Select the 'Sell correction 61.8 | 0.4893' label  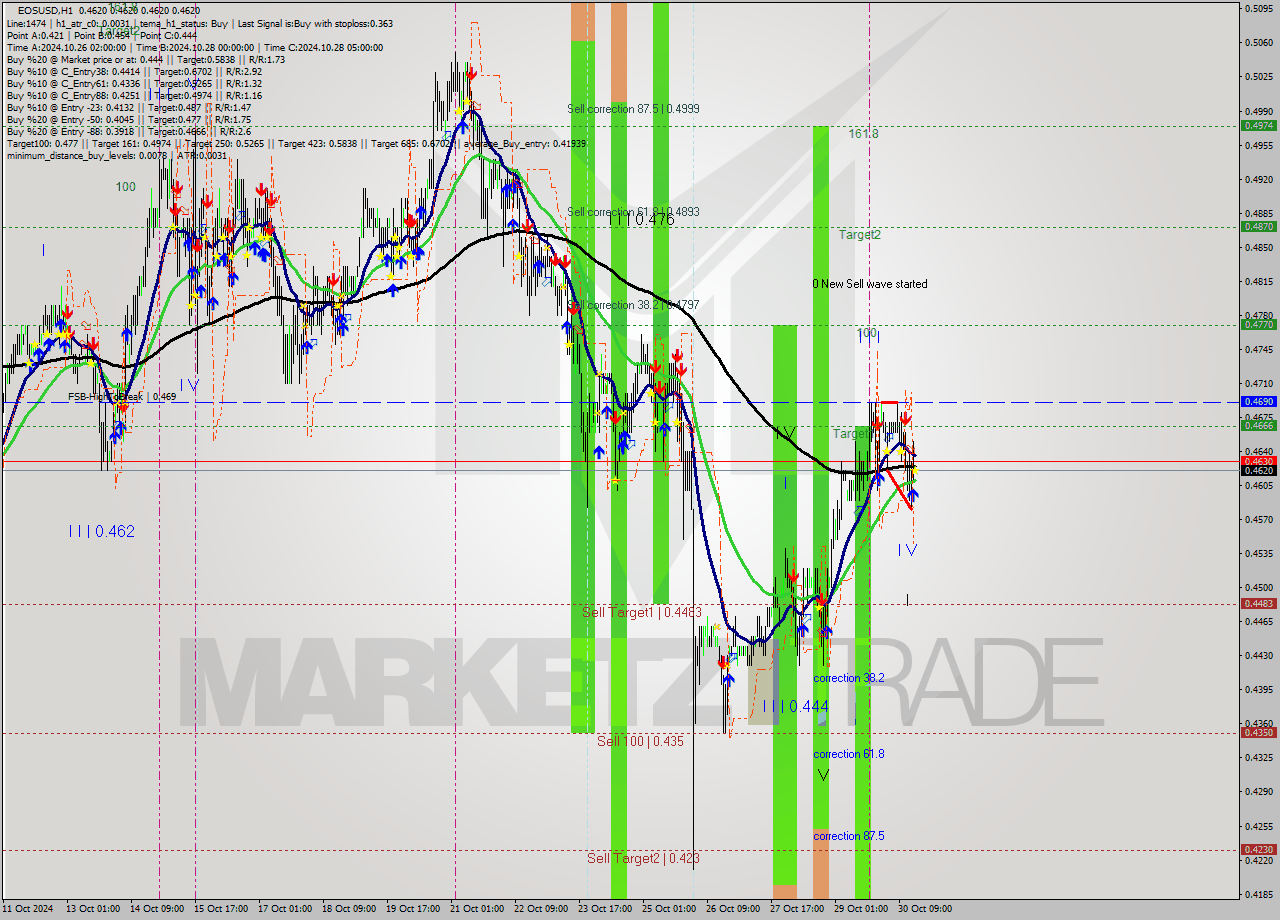[x=633, y=212]
